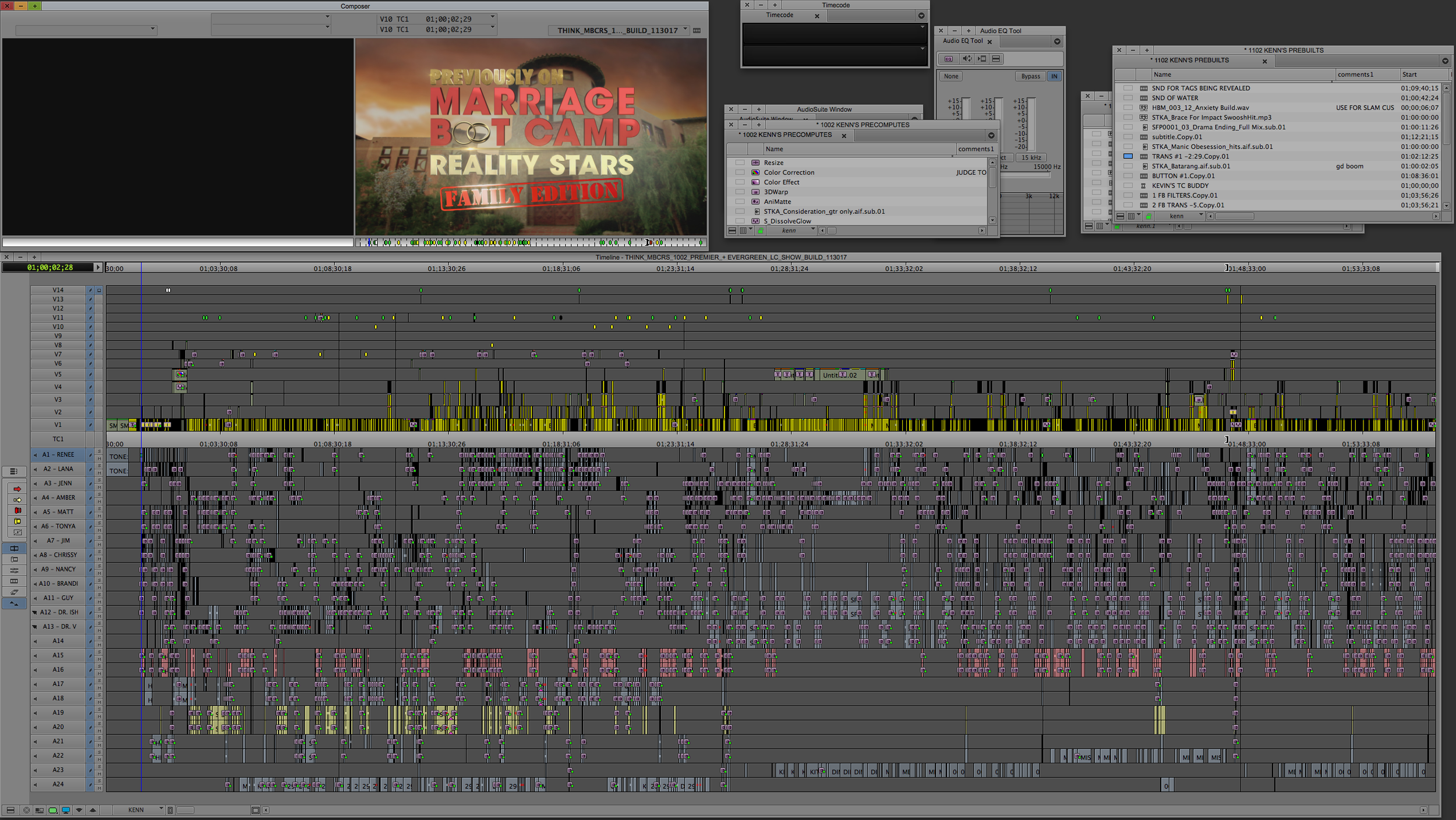The image size is (1456, 820).
Task: Open the Composer sequence name dropdown
Action: [x=620, y=30]
